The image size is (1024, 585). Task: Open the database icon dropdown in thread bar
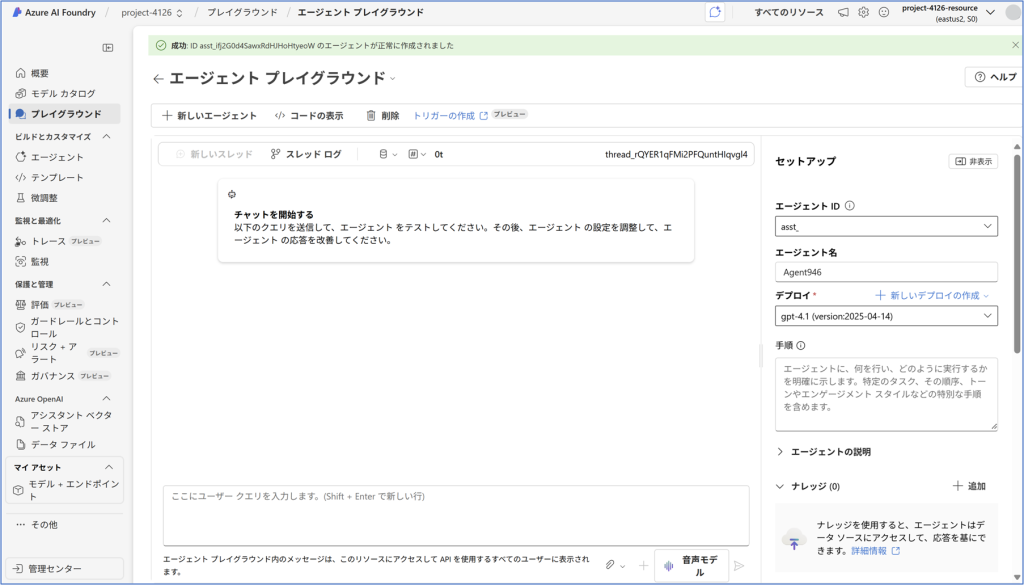click(x=388, y=154)
